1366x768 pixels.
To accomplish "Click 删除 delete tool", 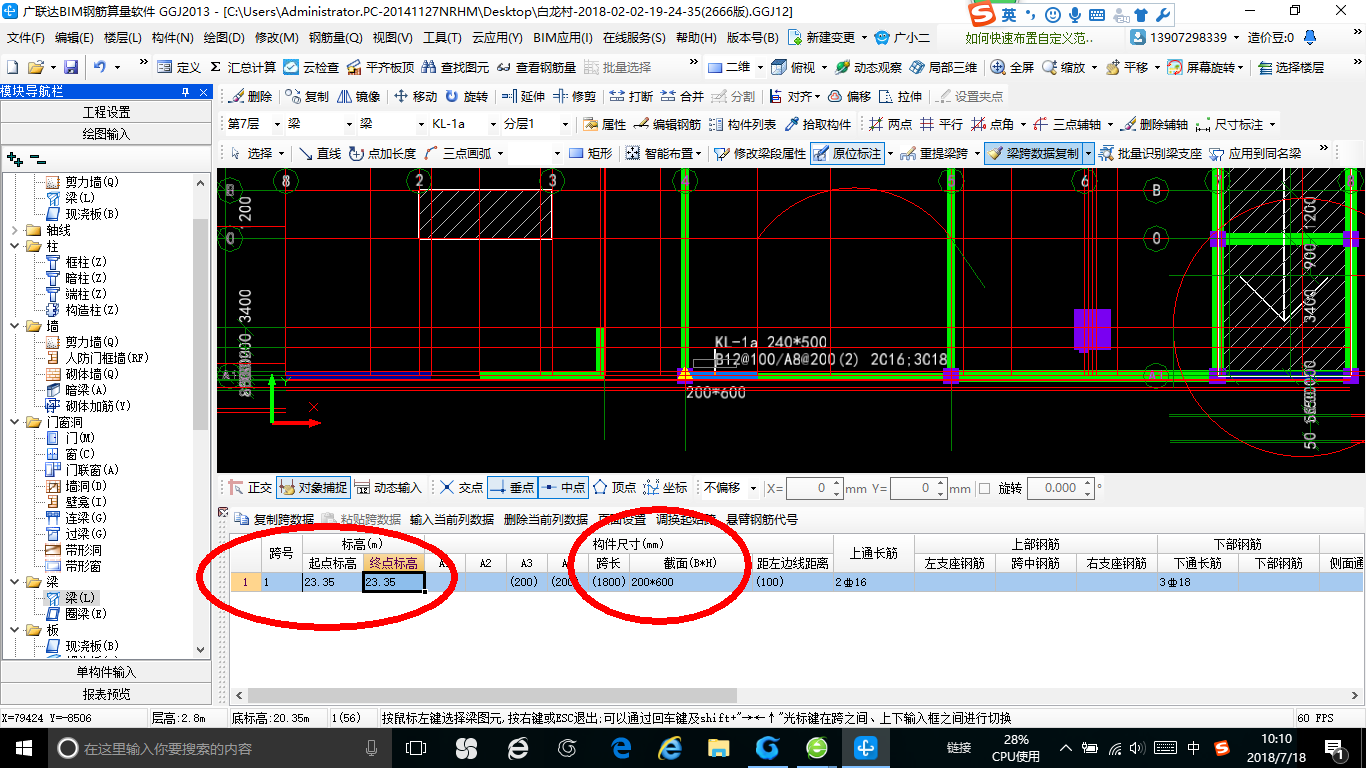I will (x=250, y=96).
